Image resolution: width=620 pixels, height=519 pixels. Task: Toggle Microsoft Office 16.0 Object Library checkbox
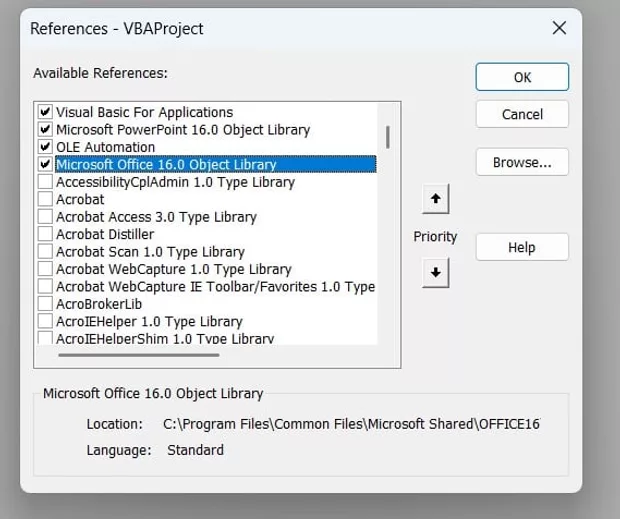[45, 164]
